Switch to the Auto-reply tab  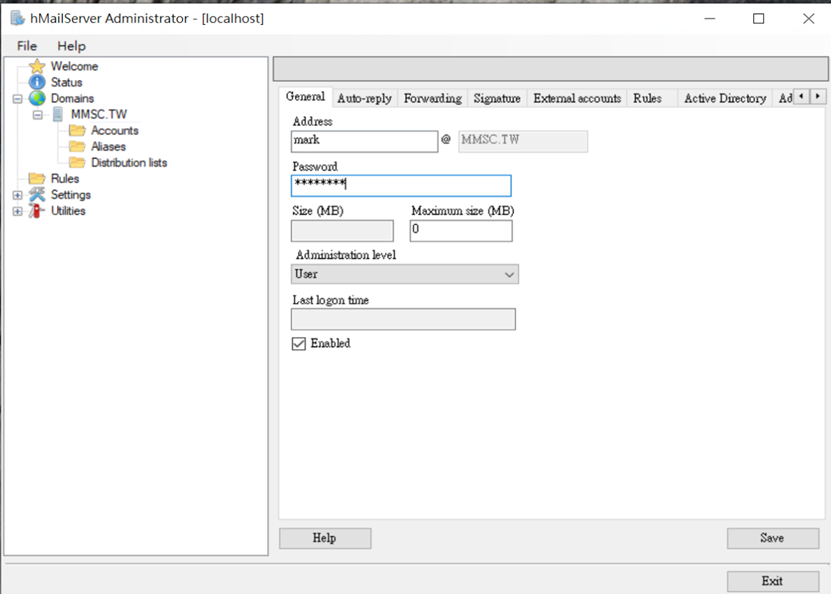click(364, 98)
